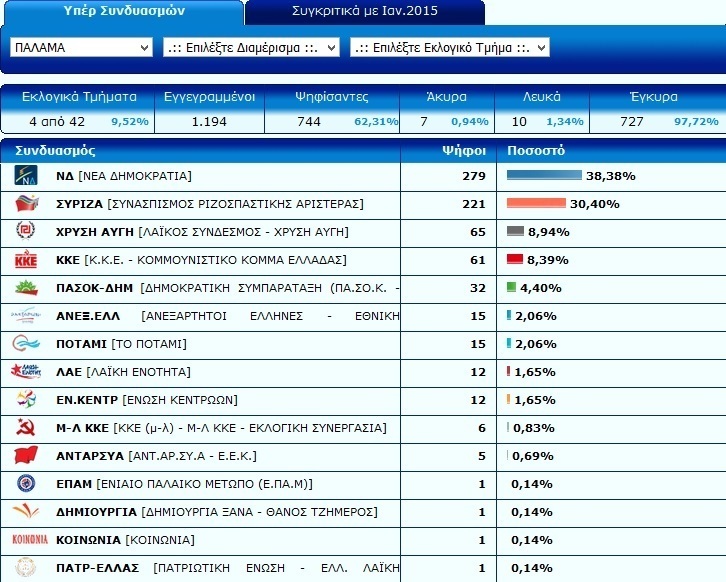Click the ΝΔ blue percentage bar

[544, 175]
